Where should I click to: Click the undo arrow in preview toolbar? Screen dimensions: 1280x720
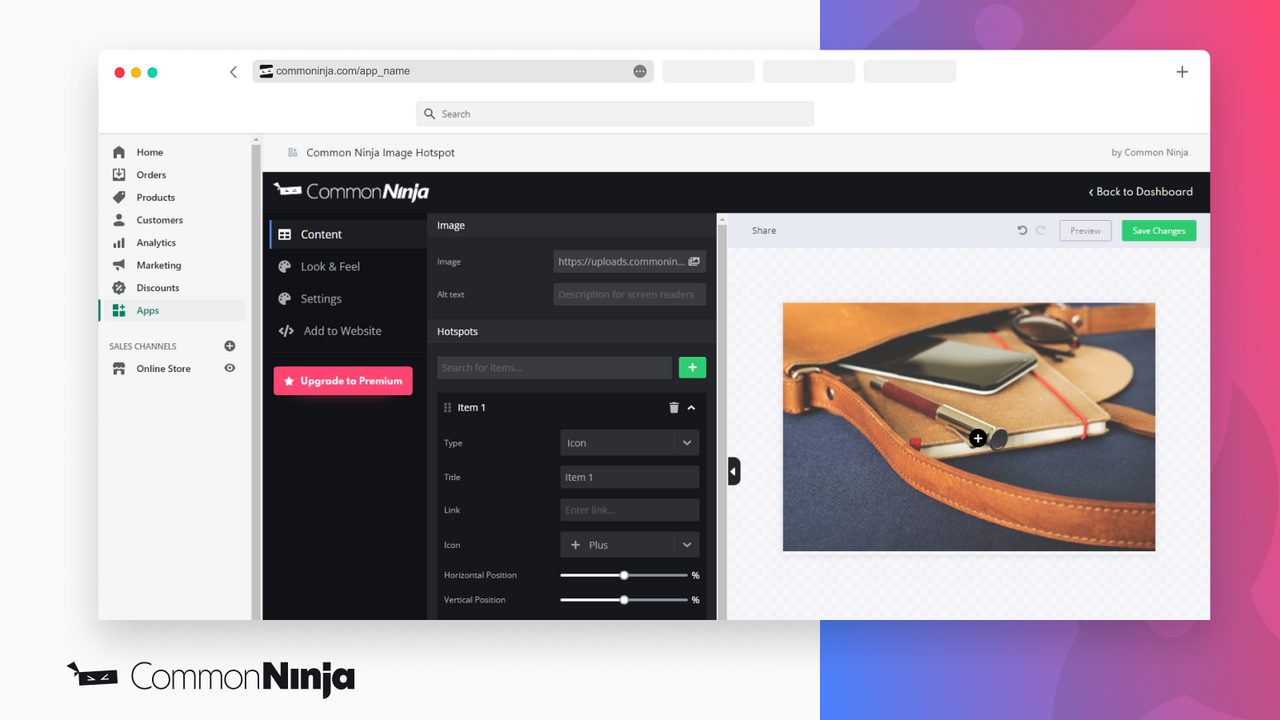(x=1022, y=230)
